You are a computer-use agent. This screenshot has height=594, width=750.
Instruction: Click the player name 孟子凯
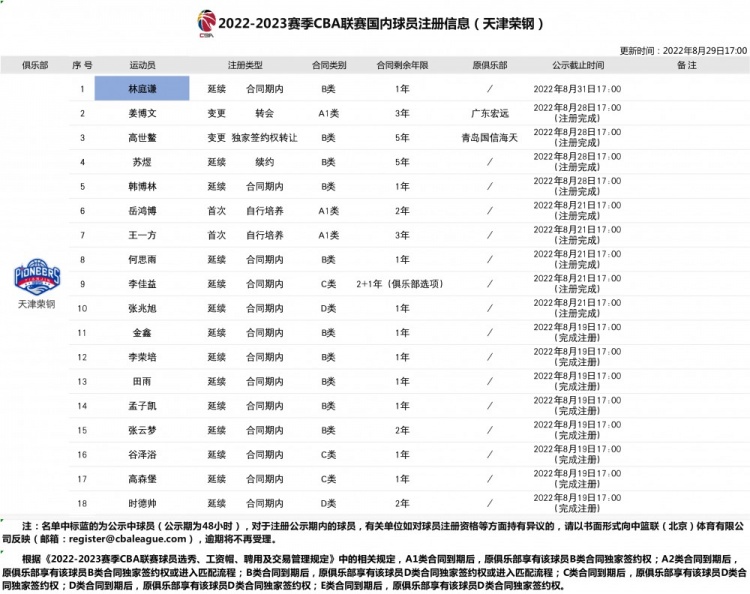coord(142,406)
